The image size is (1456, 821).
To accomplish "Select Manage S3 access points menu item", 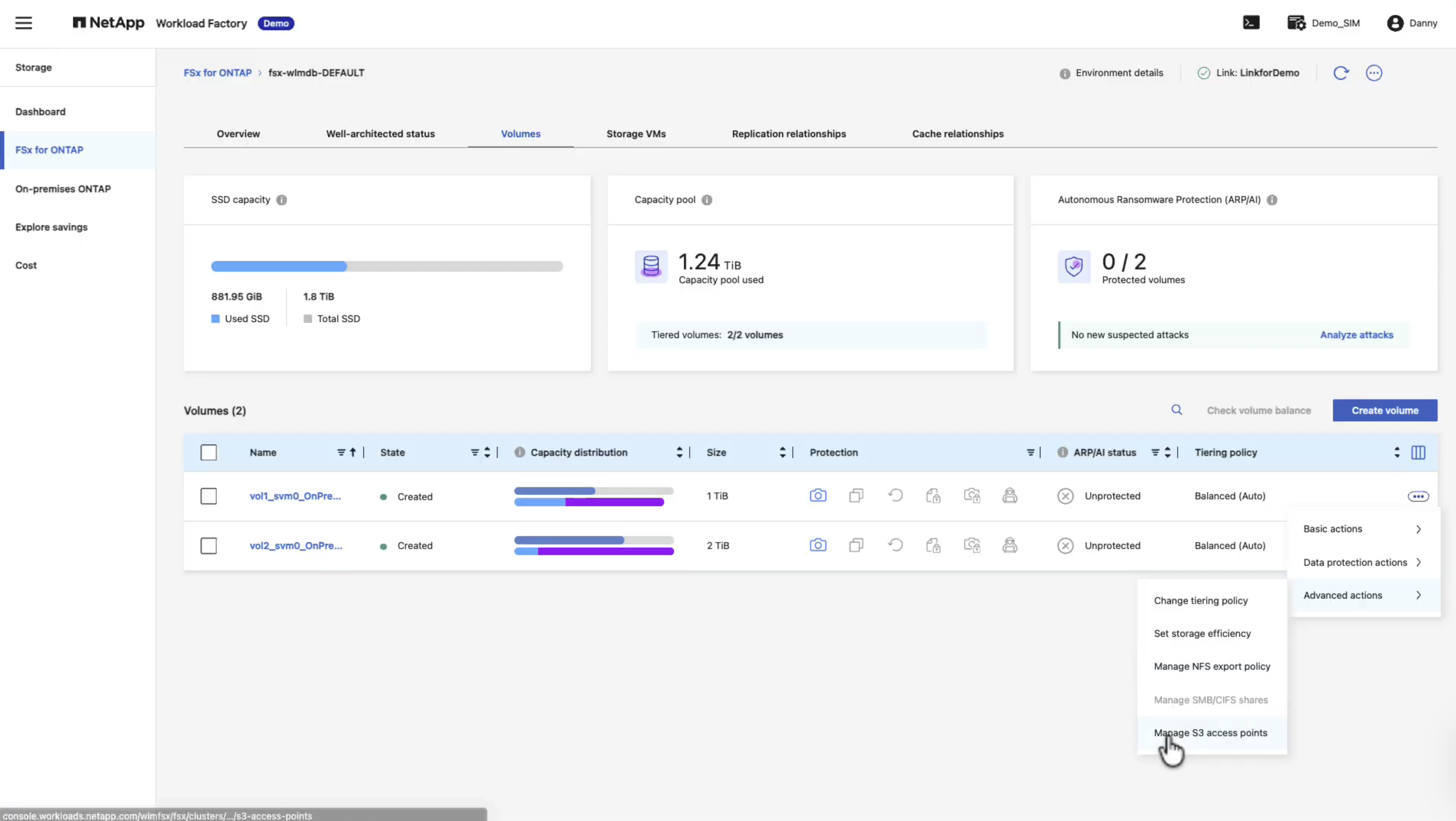I will click(1211, 733).
